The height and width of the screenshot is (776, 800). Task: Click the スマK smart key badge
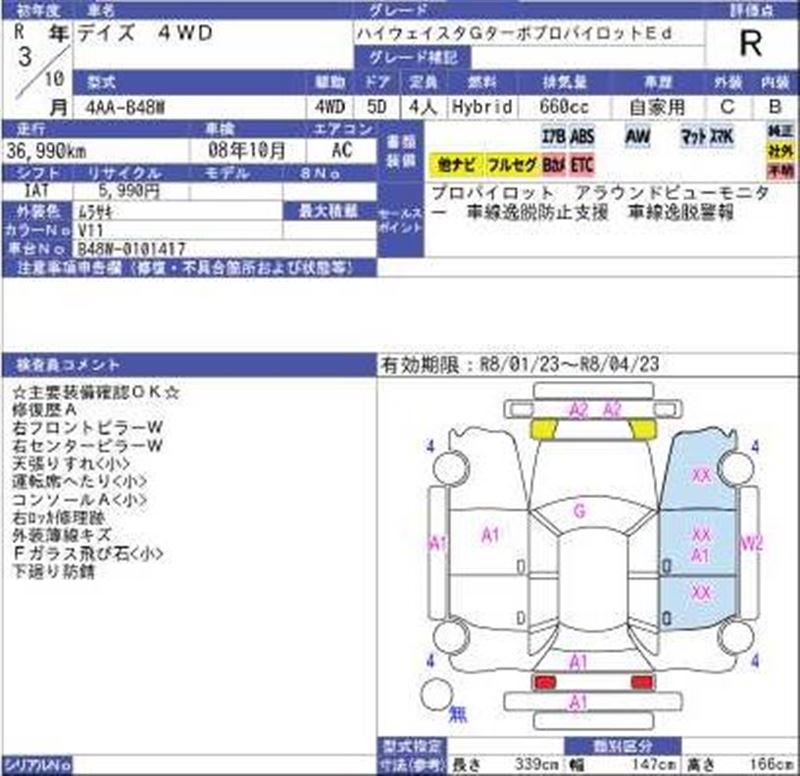click(x=721, y=136)
